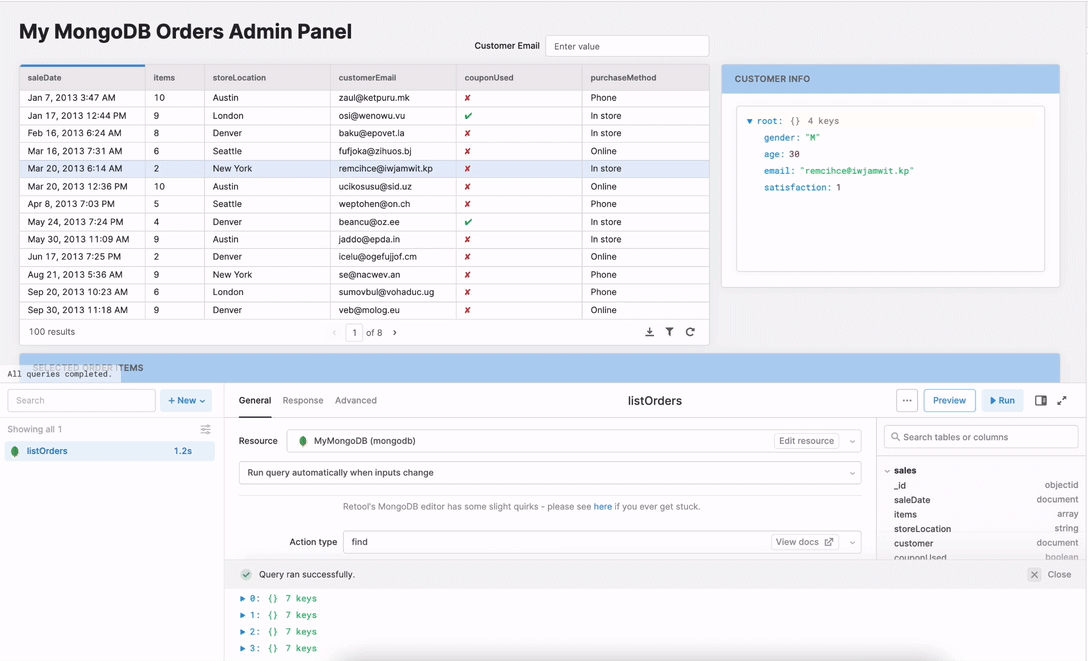Click the Edit resource button
The width and height of the screenshot is (1088, 661).
(x=806, y=441)
